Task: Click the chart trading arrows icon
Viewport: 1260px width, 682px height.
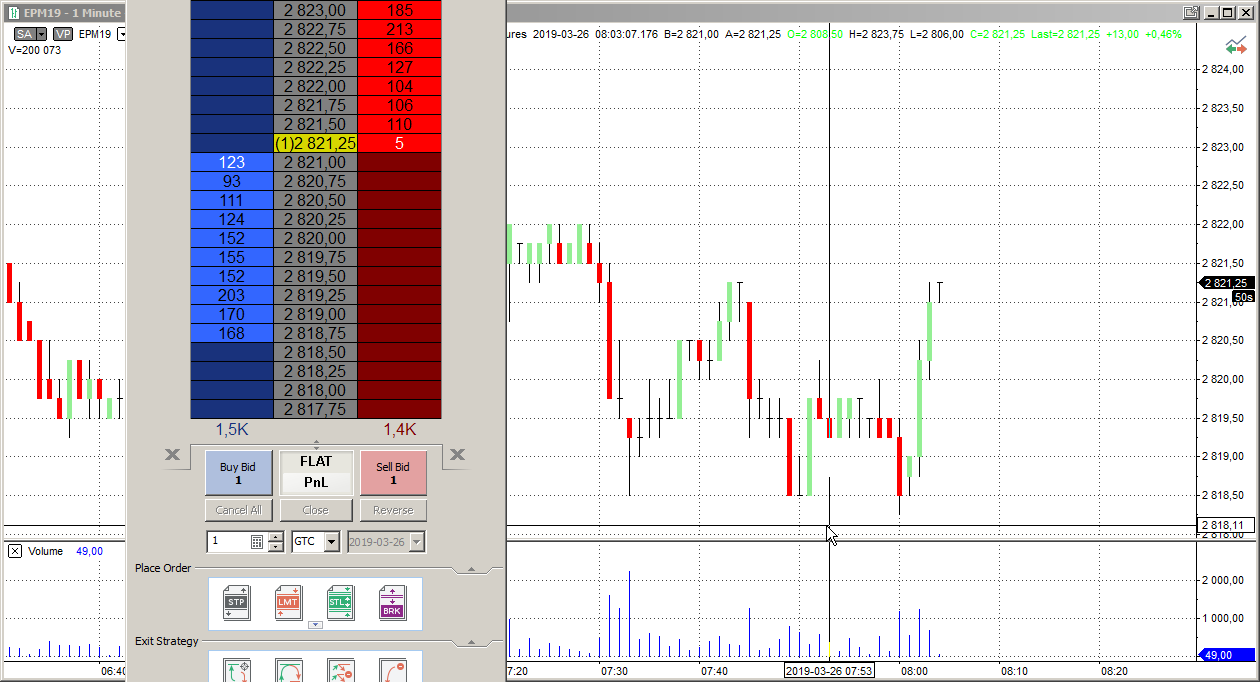Action: click(1236, 46)
